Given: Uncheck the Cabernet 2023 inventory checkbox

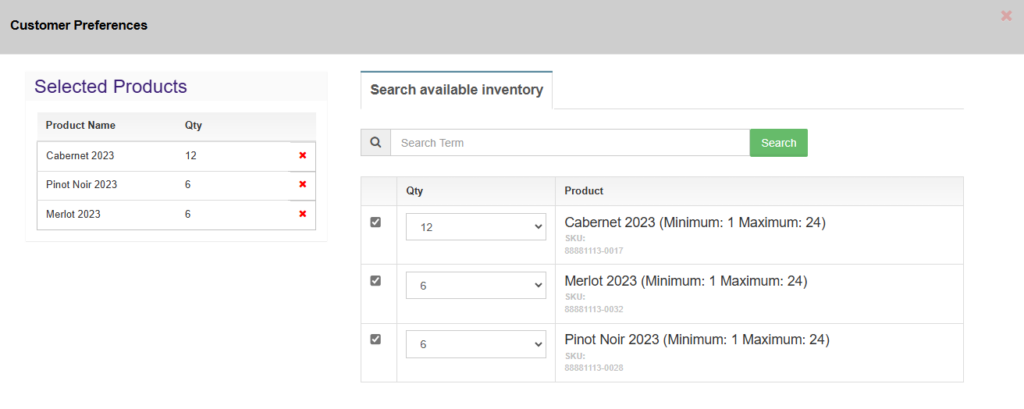Looking at the screenshot, I should click(376, 222).
